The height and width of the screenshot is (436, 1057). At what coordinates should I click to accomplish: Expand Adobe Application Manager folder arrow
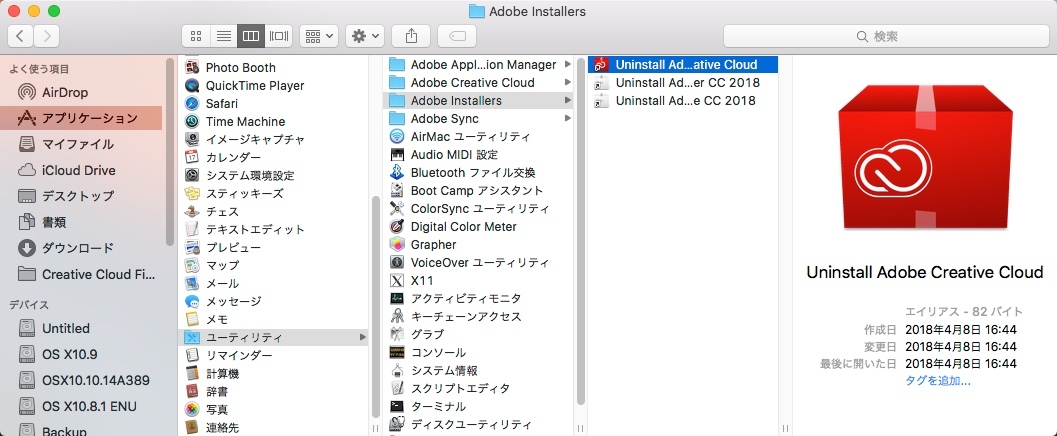tap(568, 65)
